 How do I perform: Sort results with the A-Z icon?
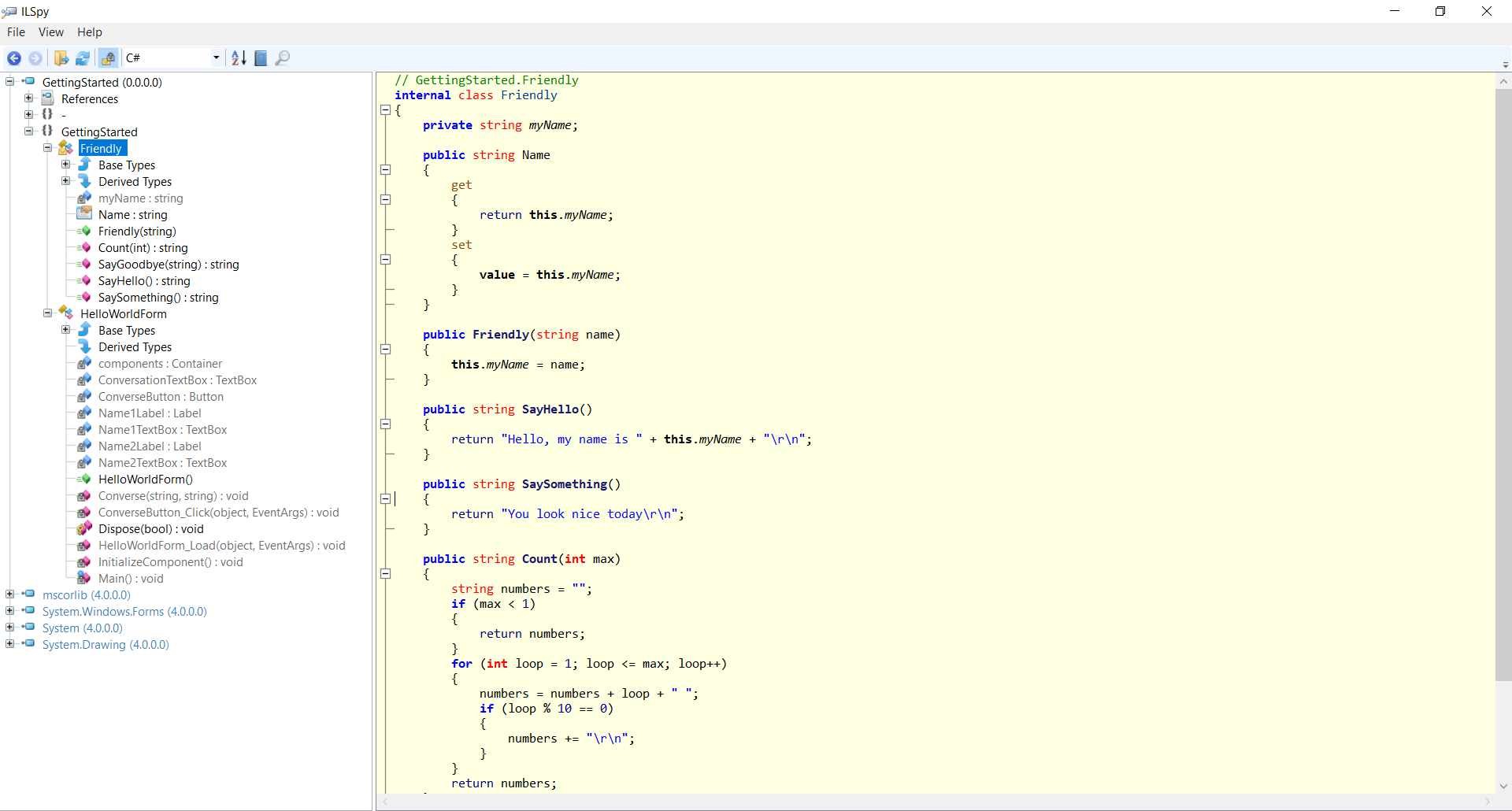[239, 58]
